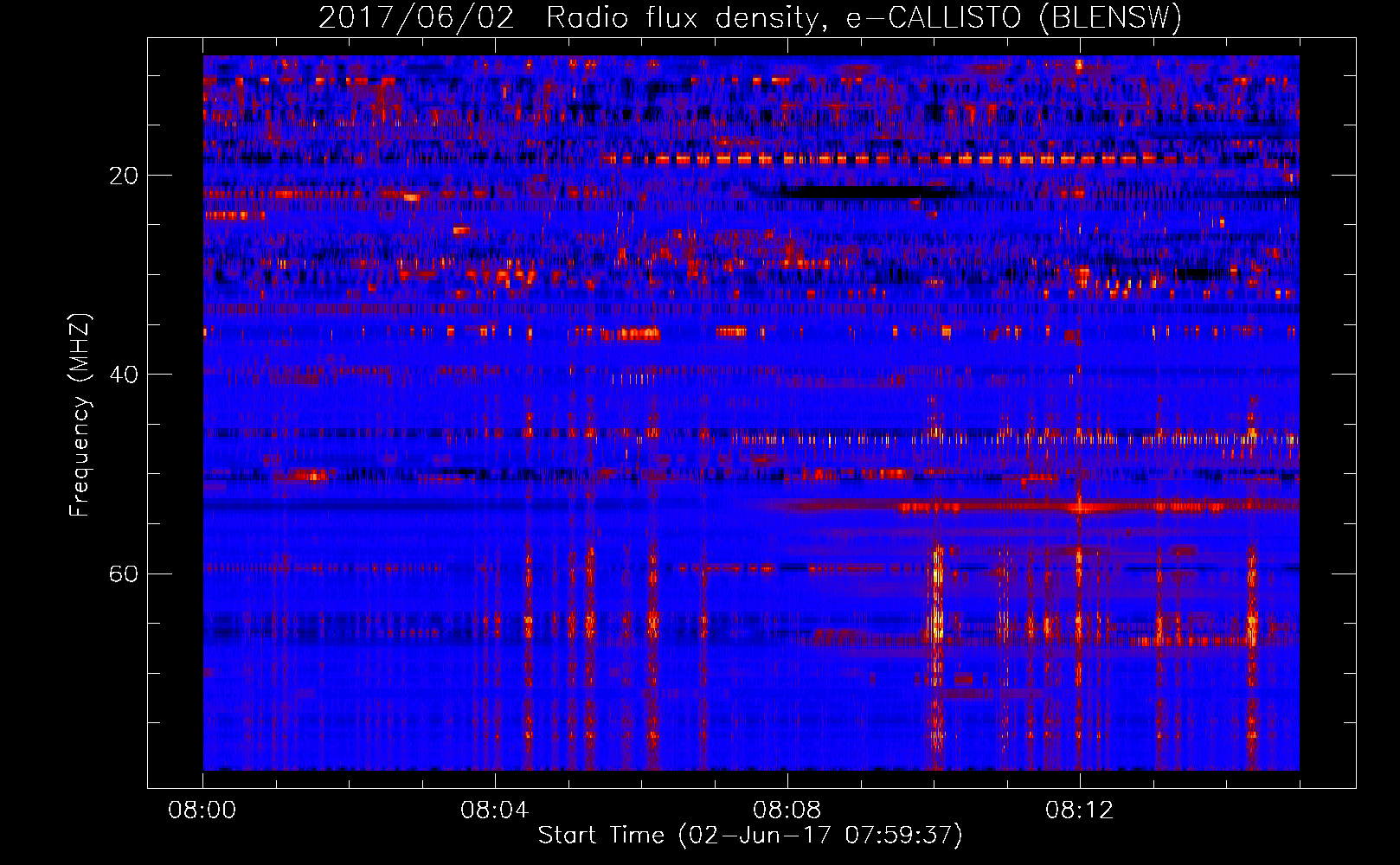Click the 'Frequency (MHZ)' axis label

click(80, 415)
